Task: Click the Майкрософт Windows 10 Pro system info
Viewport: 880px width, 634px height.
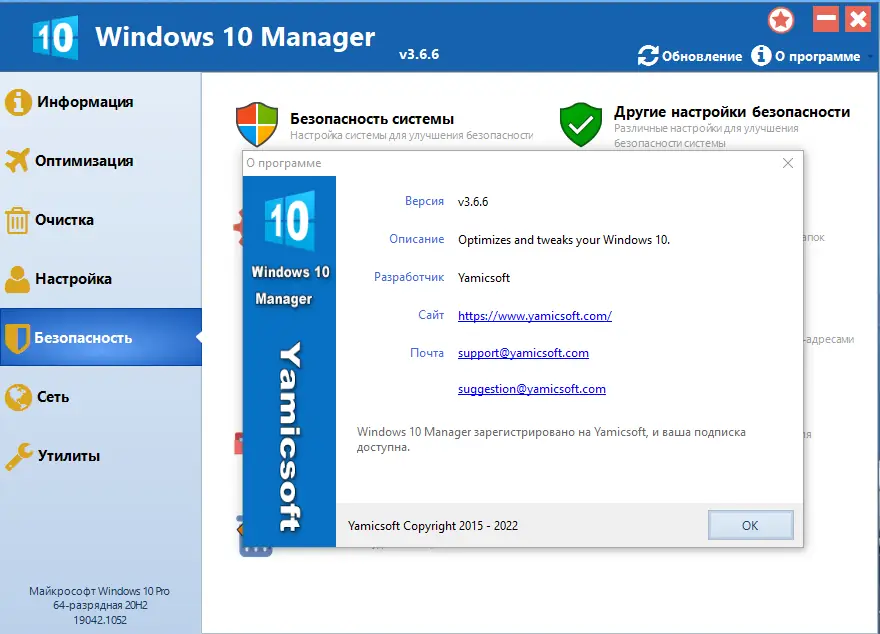Action: click(99, 591)
